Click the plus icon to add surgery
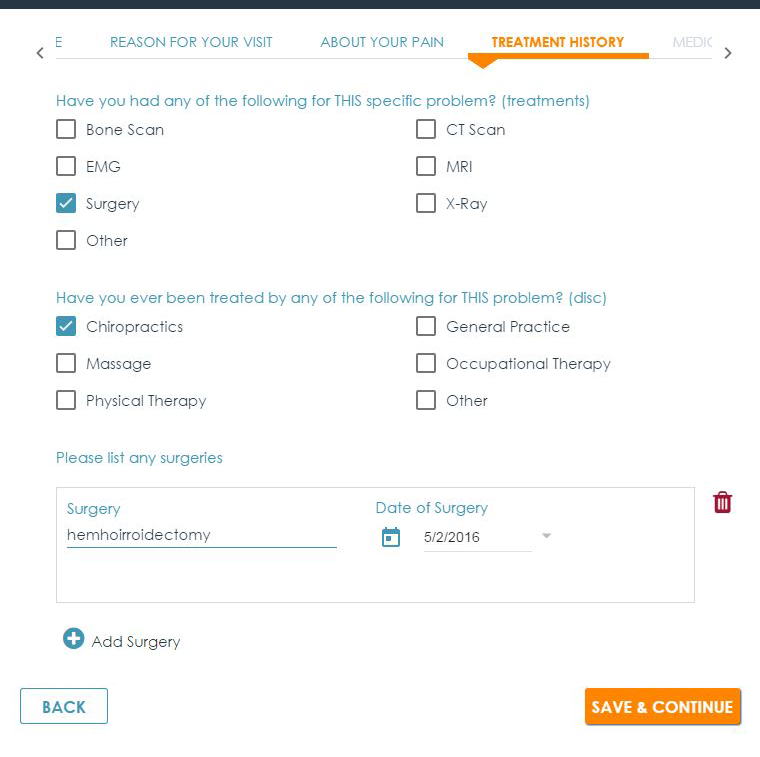 click(73, 639)
